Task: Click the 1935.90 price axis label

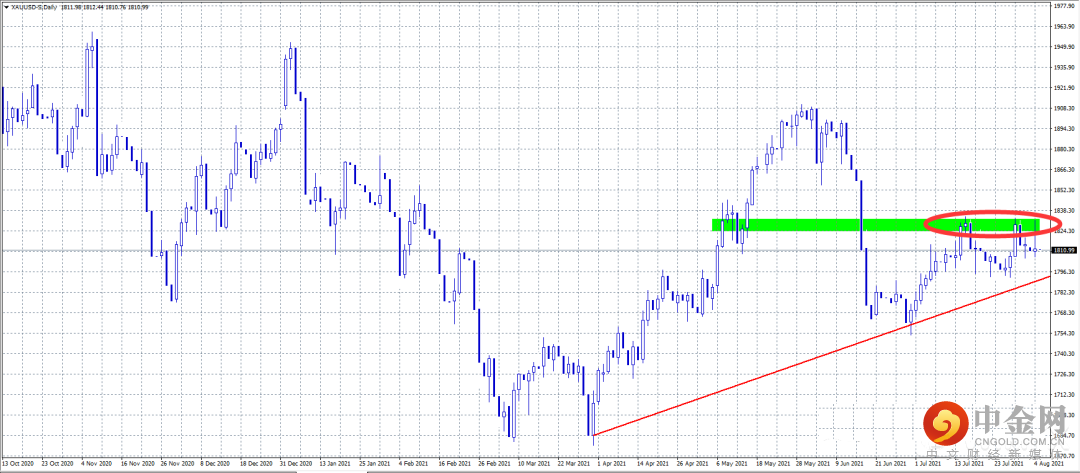Action: [1065, 67]
